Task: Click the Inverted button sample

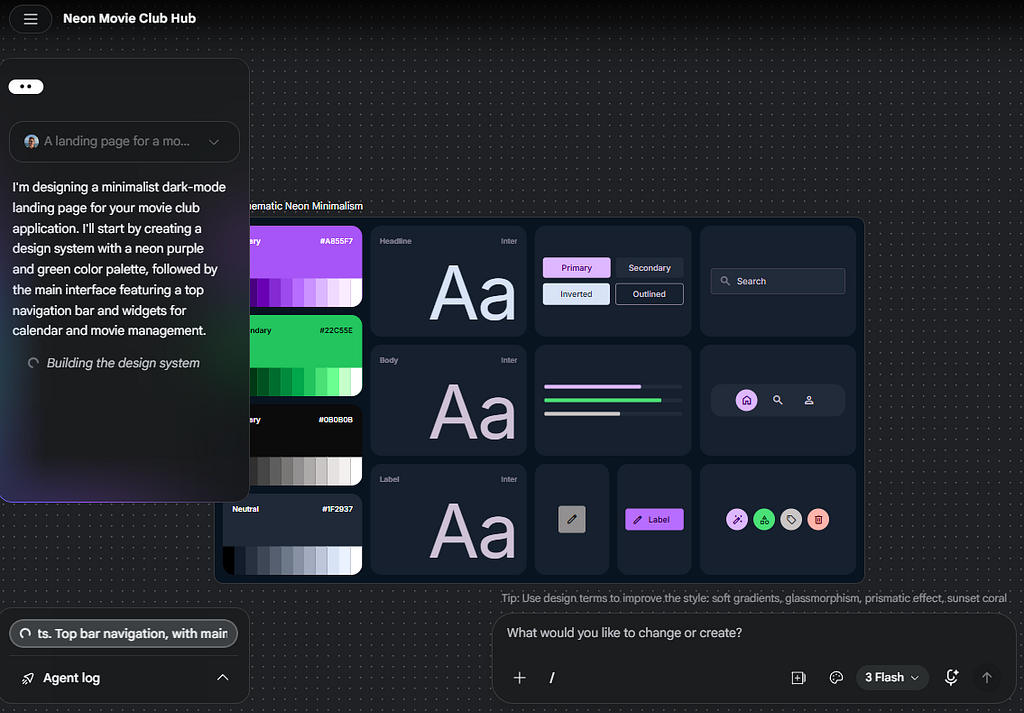Action: coord(577,294)
